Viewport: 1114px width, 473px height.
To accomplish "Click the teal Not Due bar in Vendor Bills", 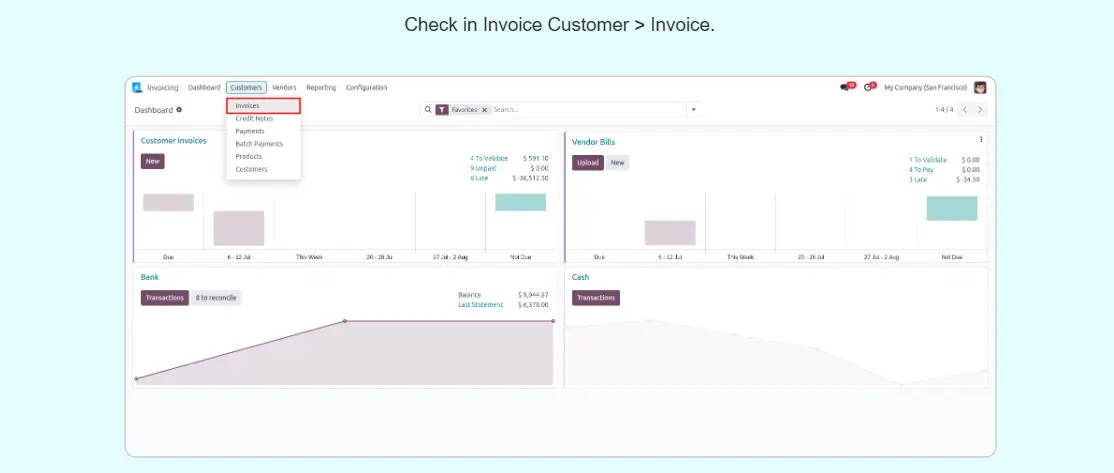I will click(951, 208).
